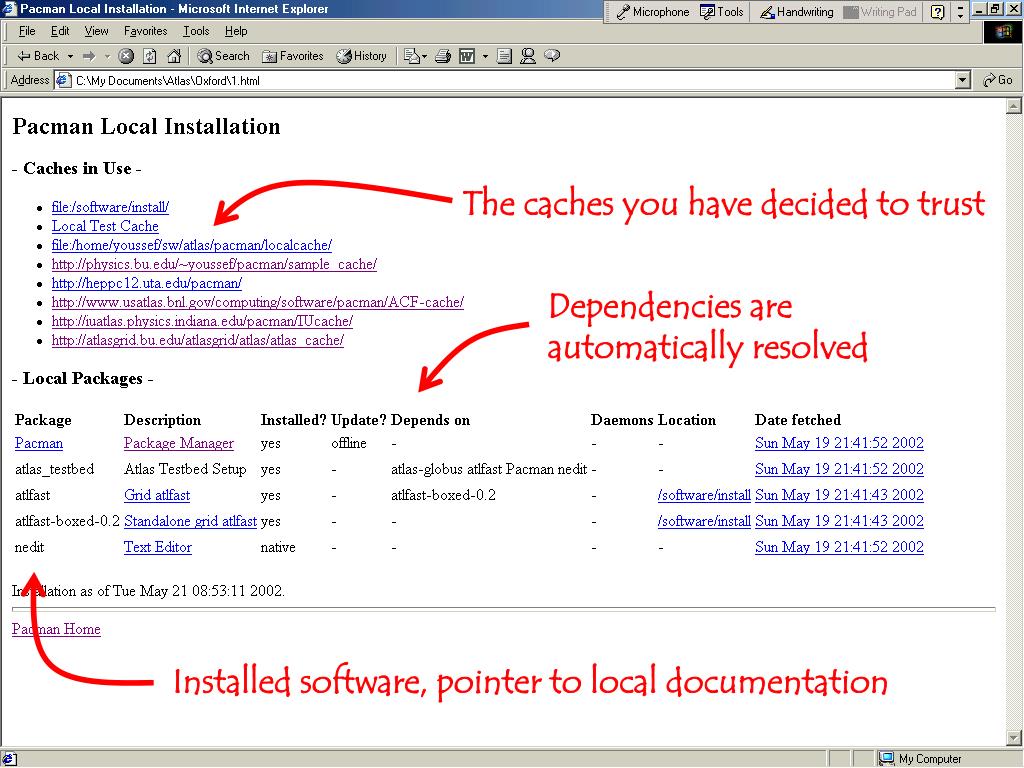Open the File menu
This screenshot has width=1024, height=768.
pyautogui.click(x=27, y=31)
